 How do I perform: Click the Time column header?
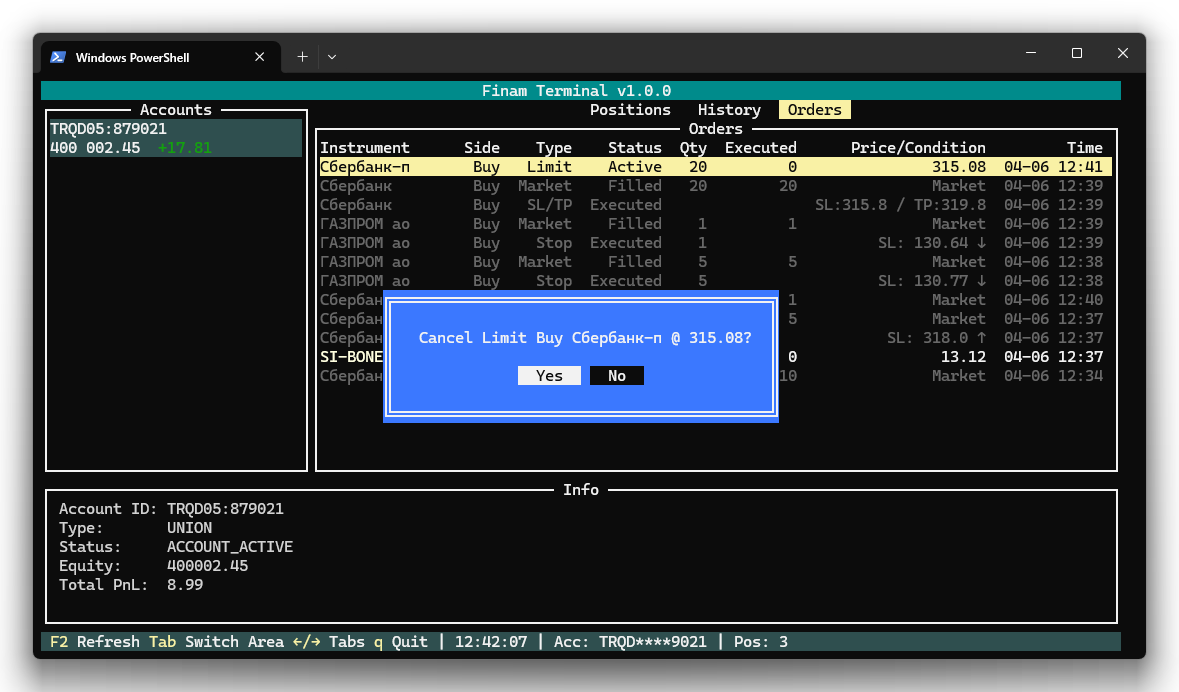pos(1084,148)
